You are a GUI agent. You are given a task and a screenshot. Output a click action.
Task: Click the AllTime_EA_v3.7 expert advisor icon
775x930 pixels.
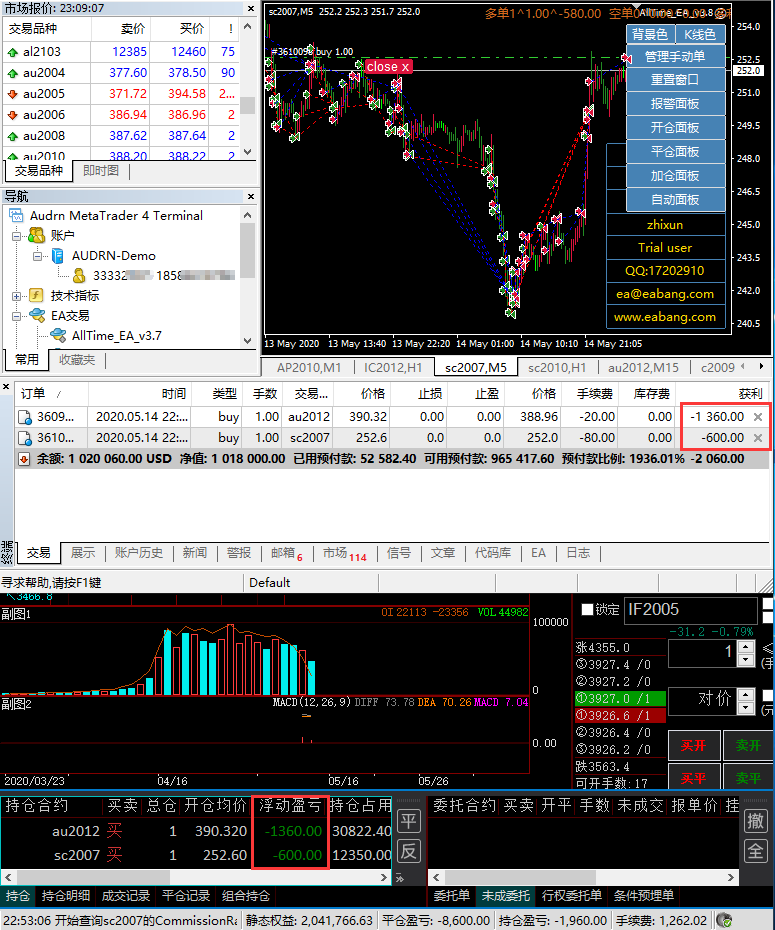click(x=59, y=336)
